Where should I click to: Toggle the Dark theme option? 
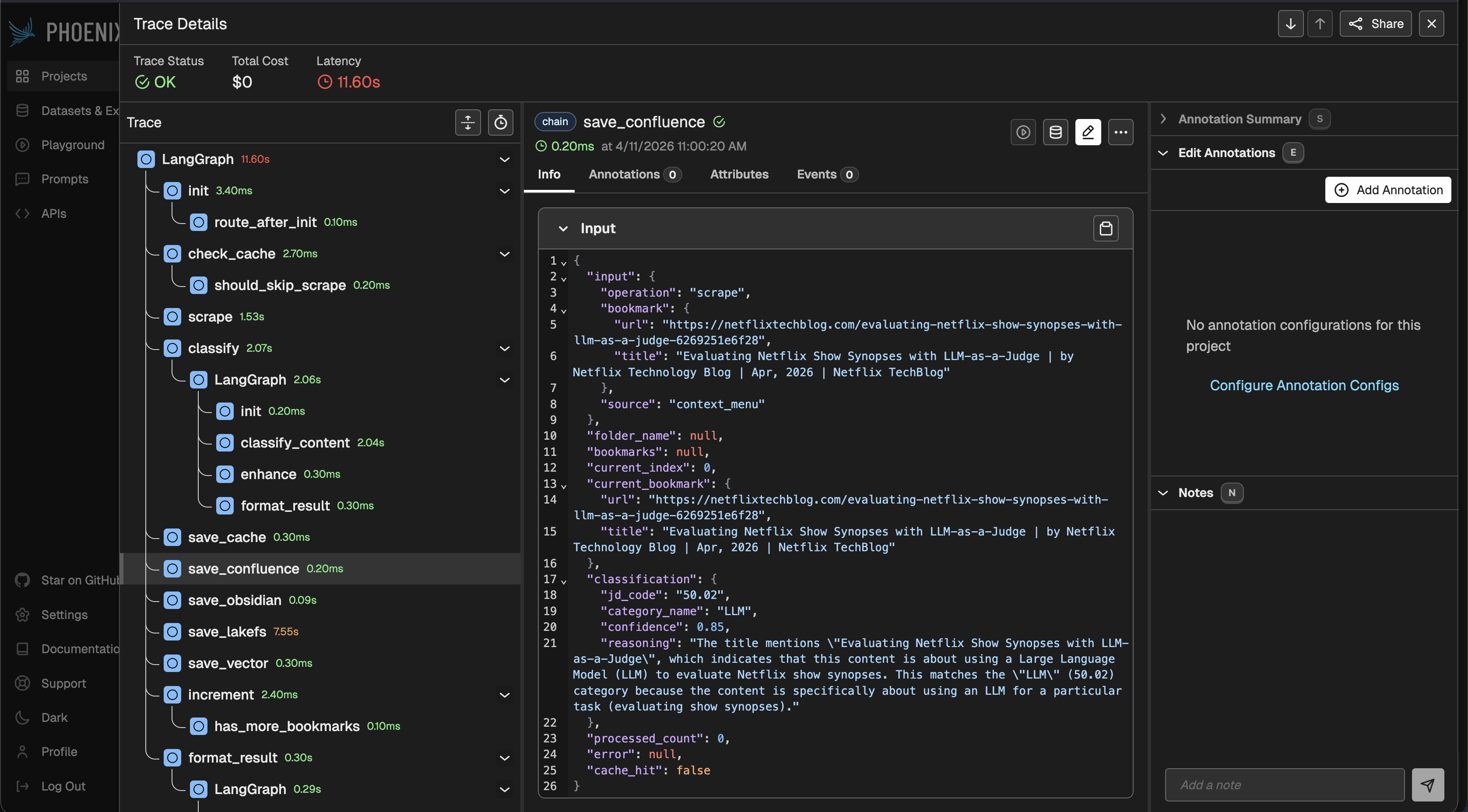coord(54,717)
